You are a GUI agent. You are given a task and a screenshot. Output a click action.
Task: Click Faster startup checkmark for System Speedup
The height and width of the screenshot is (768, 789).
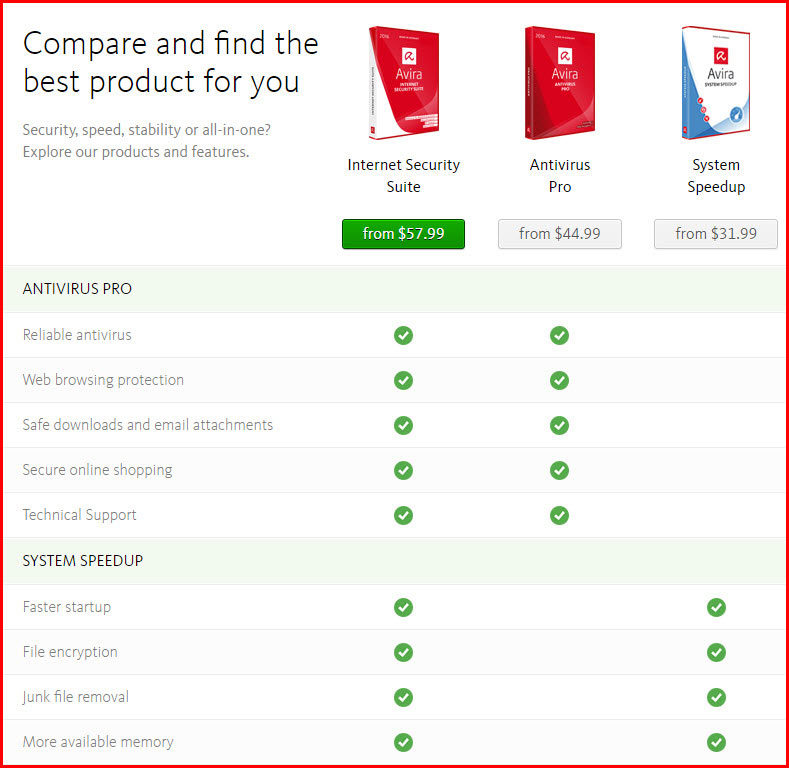point(717,607)
